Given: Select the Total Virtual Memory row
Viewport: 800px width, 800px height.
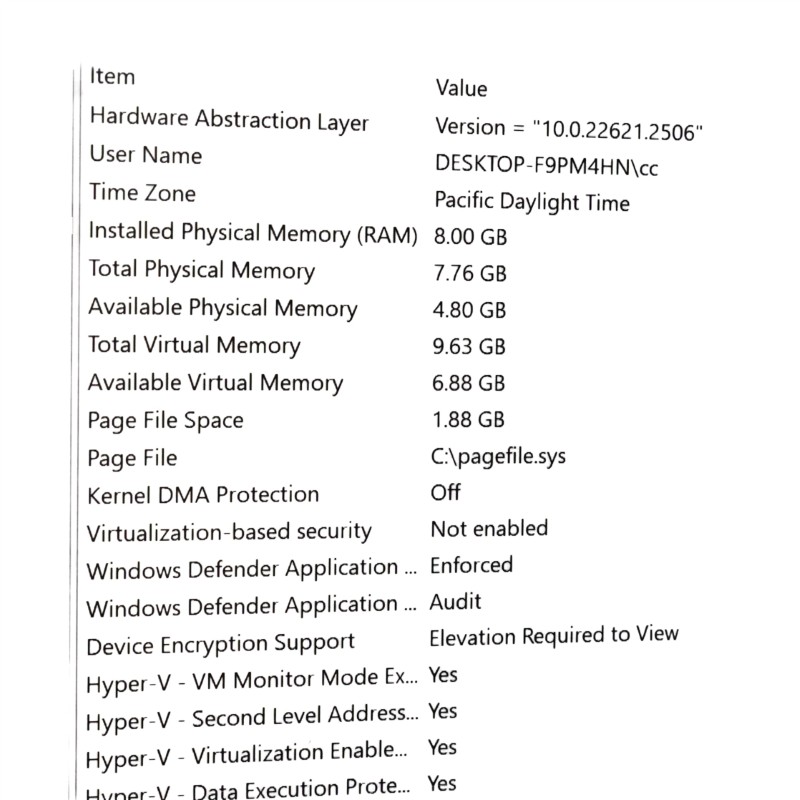Looking at the screenshot, I should 194,346.
